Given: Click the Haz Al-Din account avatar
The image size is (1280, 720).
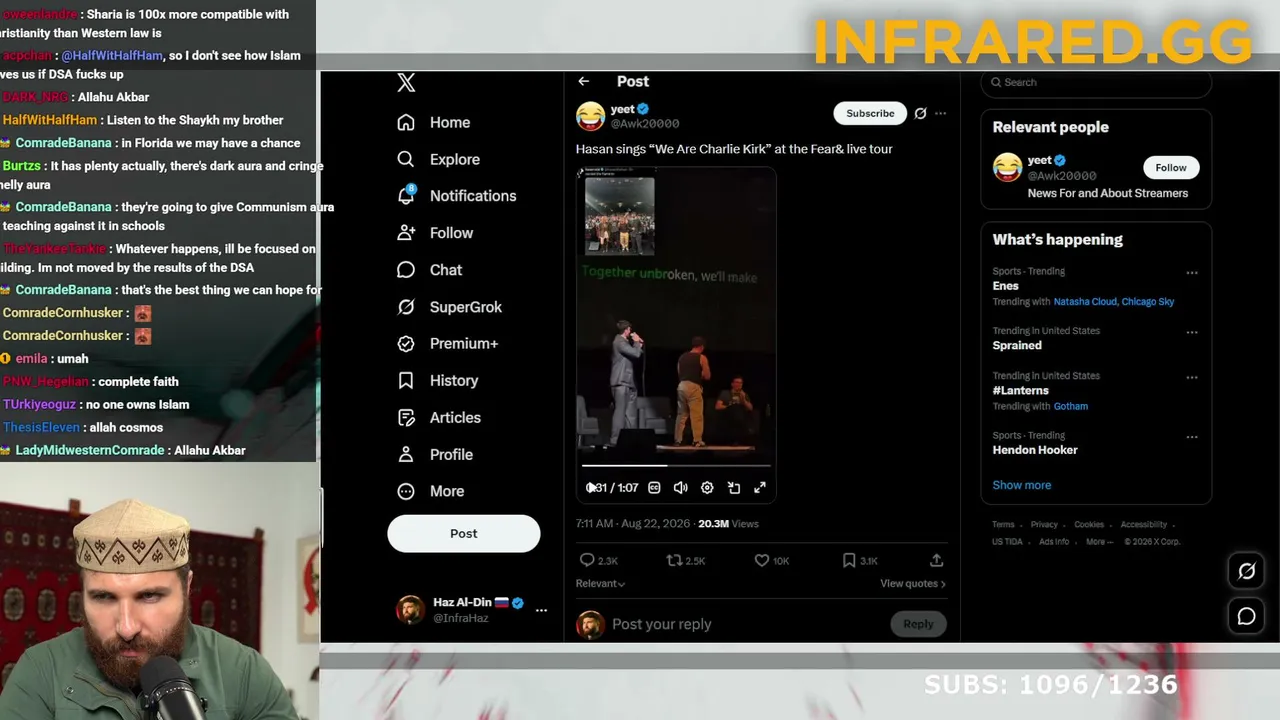Looking at the screenshot, I should point(410,610).
